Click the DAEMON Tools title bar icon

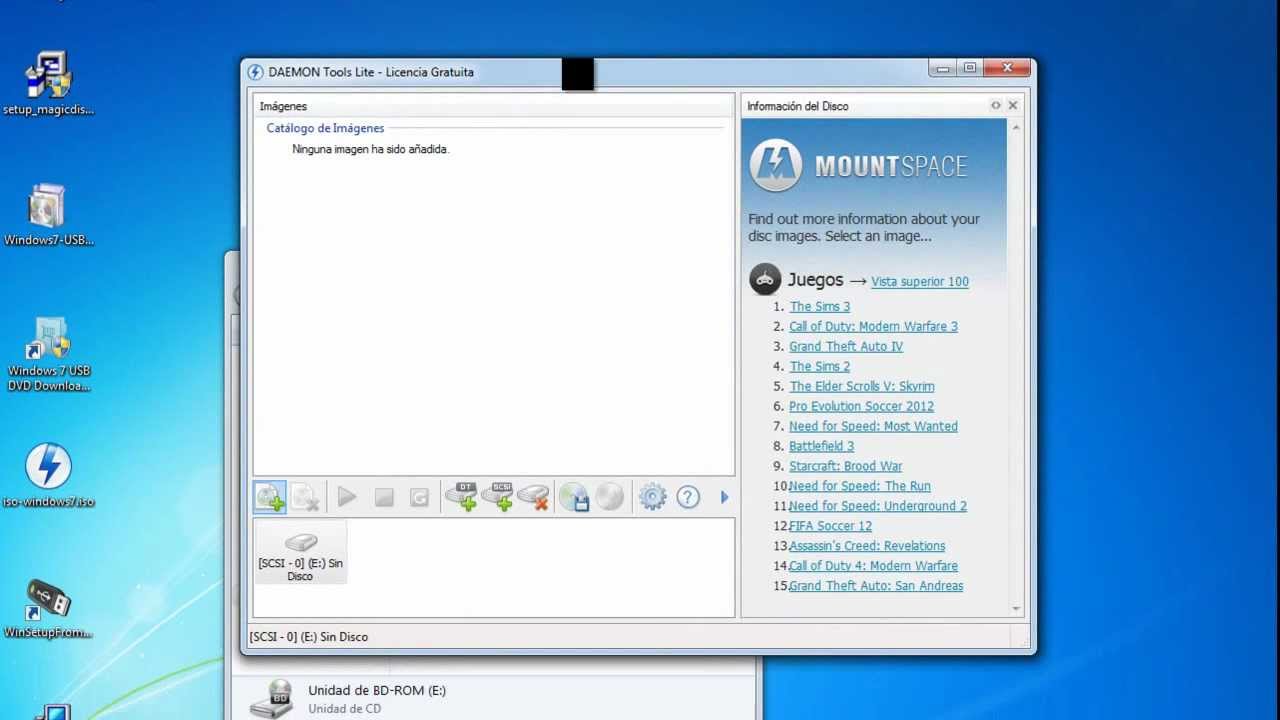click(255, 72)
